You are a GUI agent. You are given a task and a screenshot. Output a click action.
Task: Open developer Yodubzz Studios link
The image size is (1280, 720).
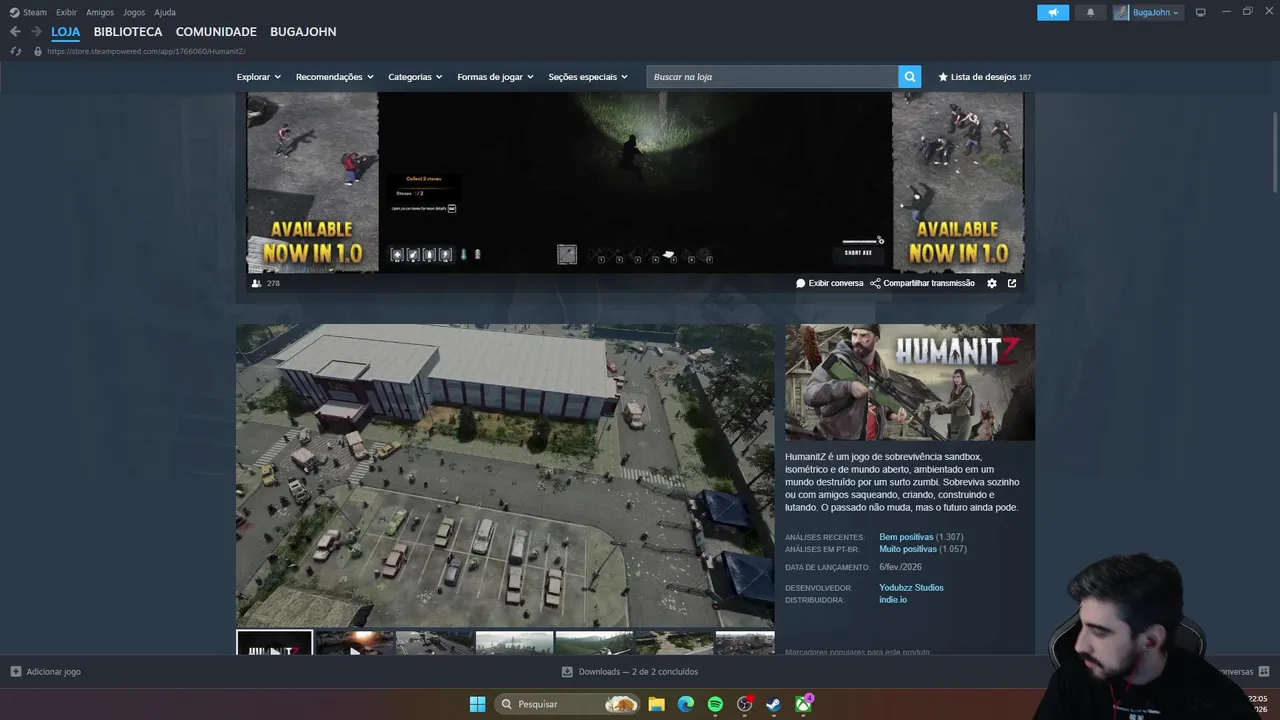pyautogui.click(x=911, y=587)
